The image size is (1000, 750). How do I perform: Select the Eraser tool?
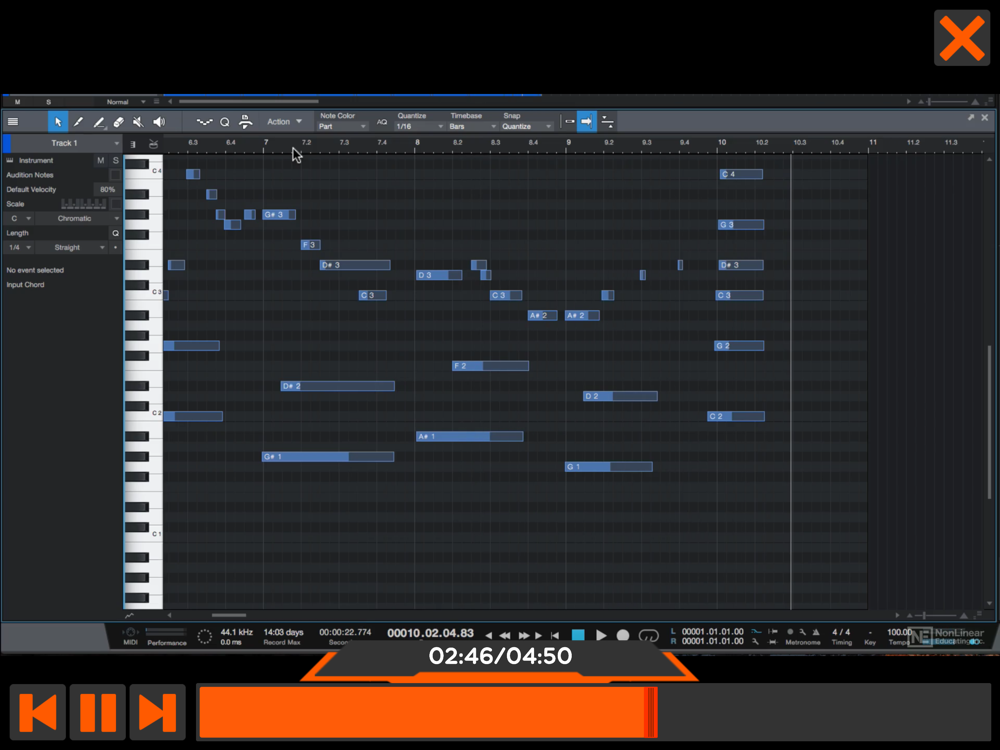tap(119, 122)
